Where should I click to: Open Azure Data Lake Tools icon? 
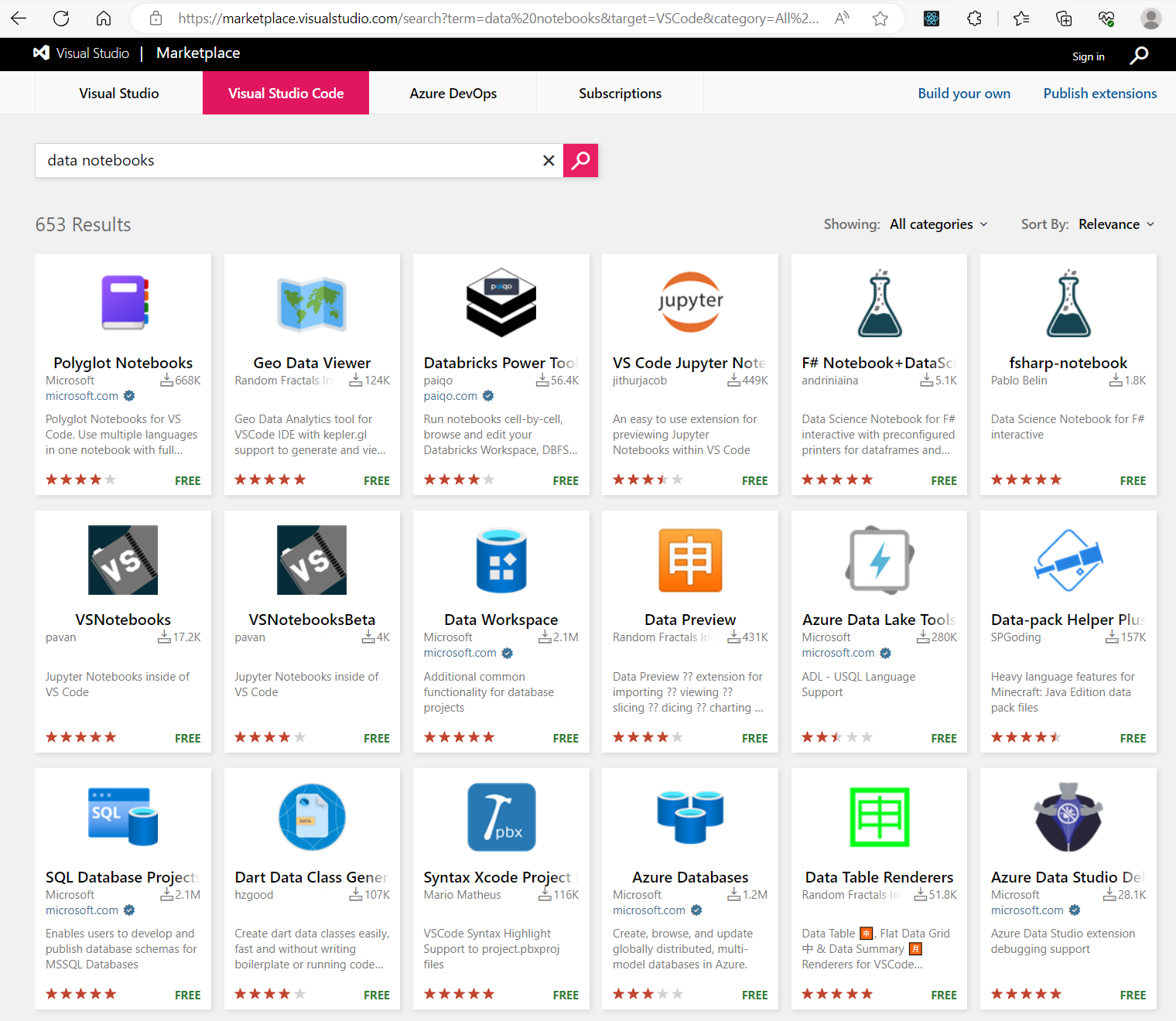tap(880, 560)
